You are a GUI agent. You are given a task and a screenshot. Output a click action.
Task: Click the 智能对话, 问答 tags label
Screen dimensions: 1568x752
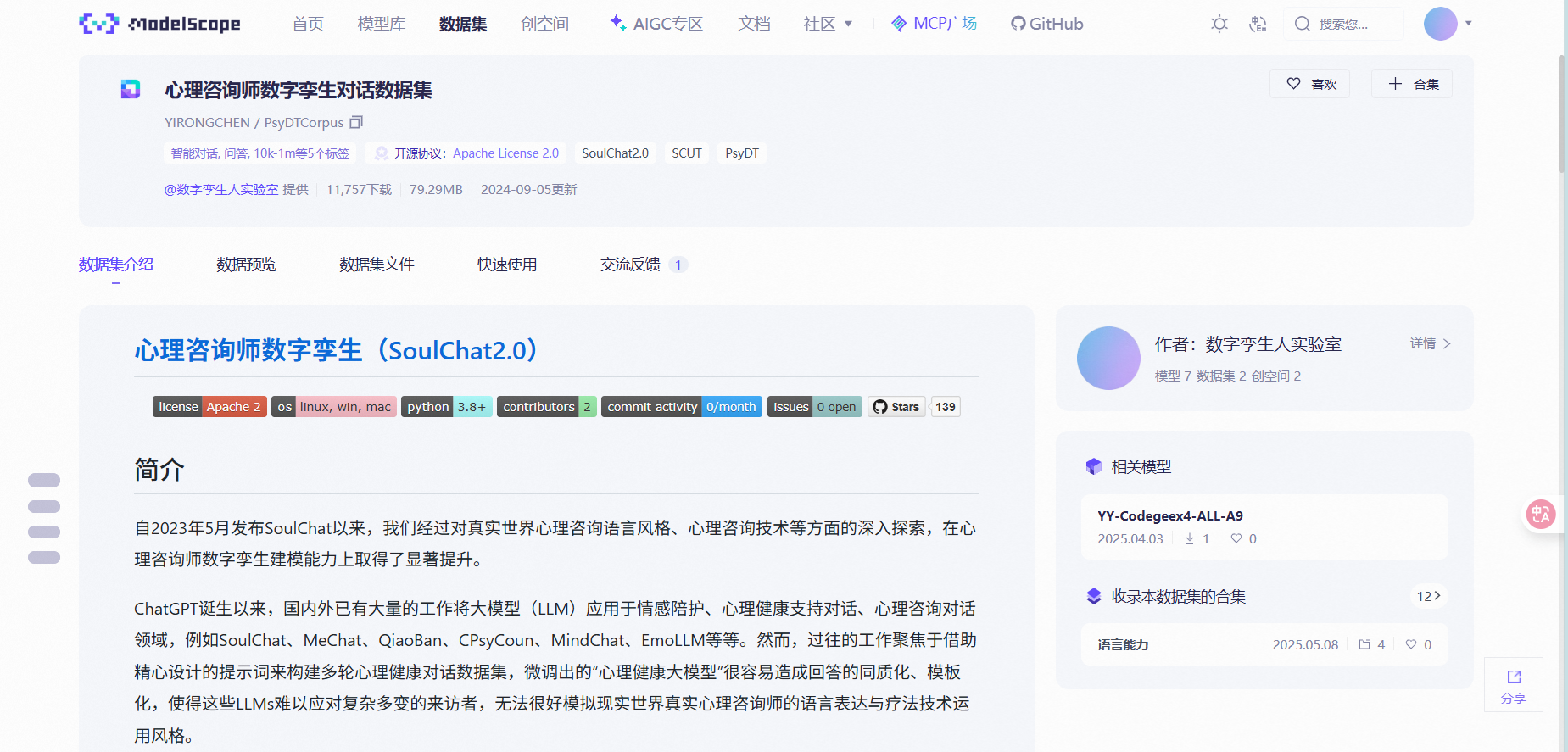[x=259, y=153]
